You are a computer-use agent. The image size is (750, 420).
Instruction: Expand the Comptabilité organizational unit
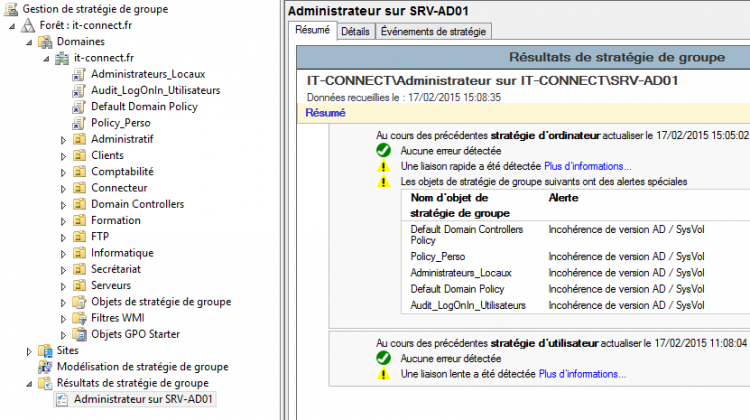[63, 173]
